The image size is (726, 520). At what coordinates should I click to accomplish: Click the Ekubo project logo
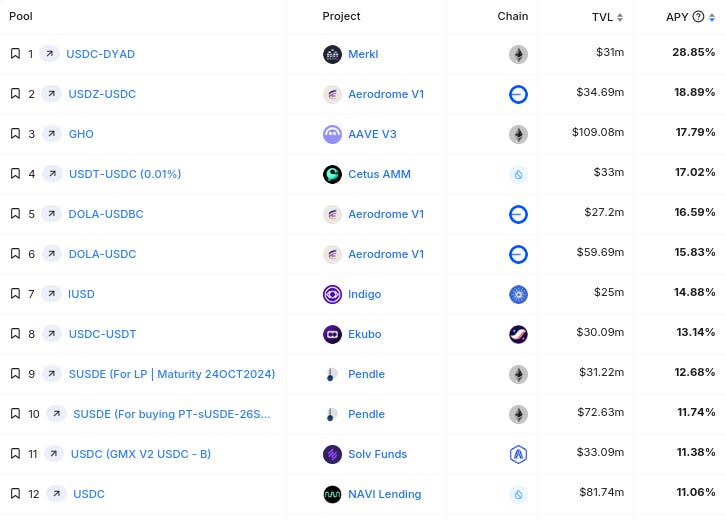coord(332,334)
